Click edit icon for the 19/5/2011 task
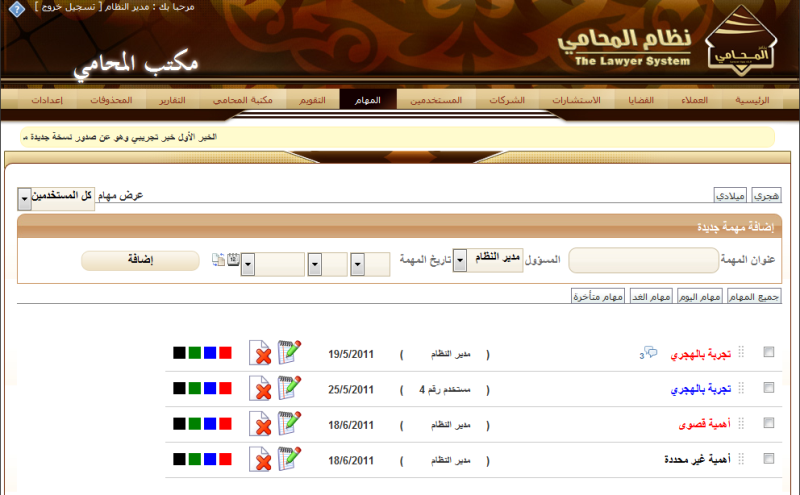This screenshot has height=495, width=800. tap(289, 352)
